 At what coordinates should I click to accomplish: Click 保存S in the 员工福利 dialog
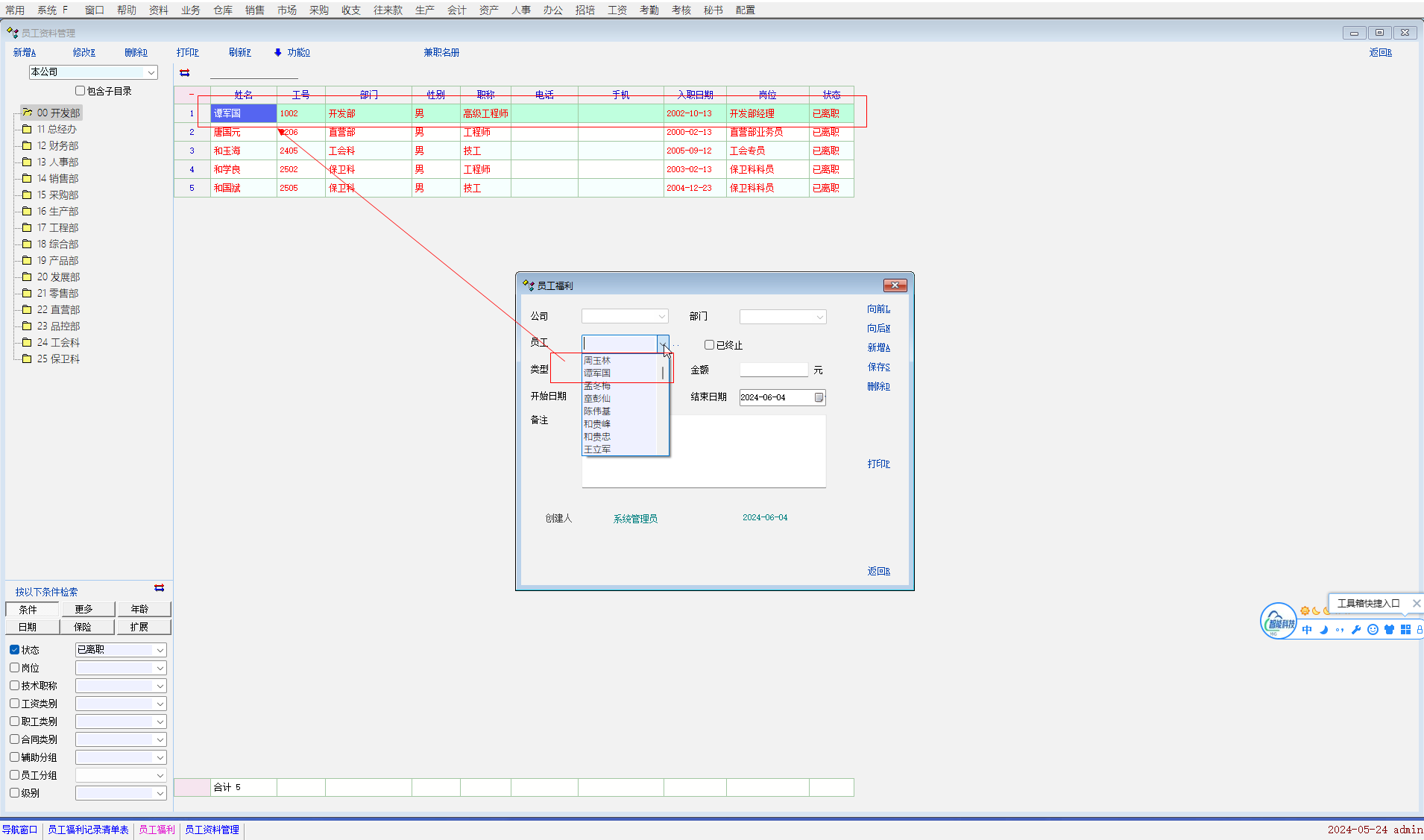(x=878, y=367)
